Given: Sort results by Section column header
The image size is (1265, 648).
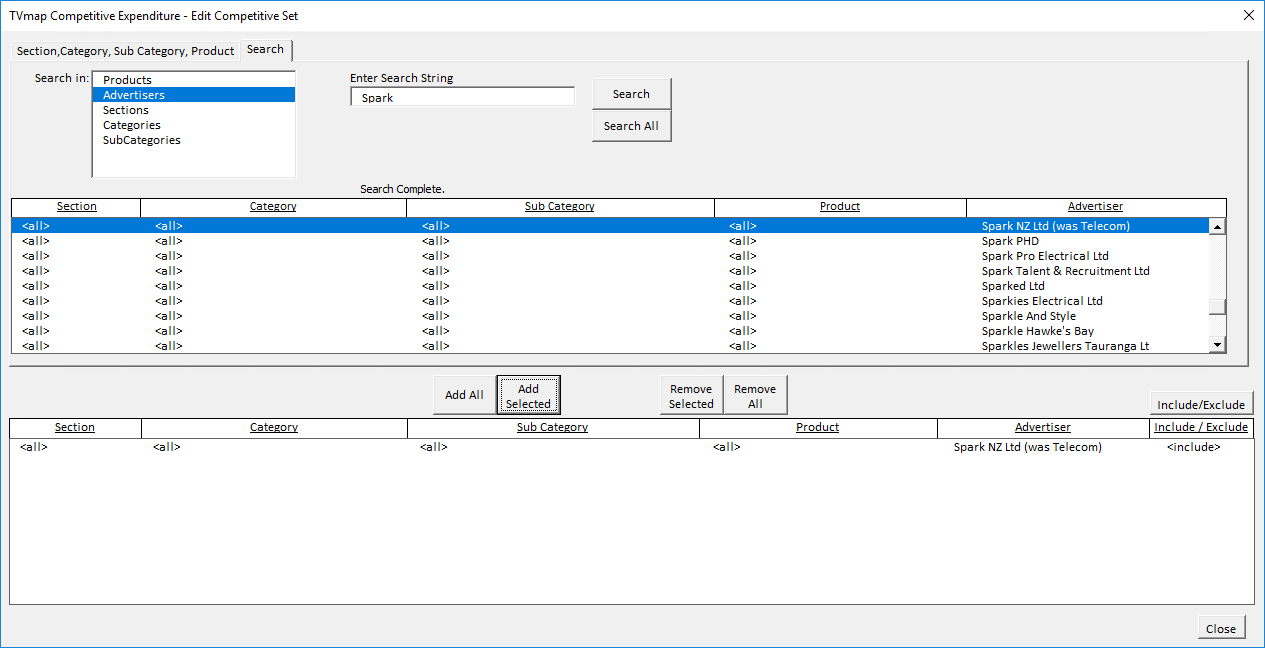Looking at the screenshot, I should 76,207.
